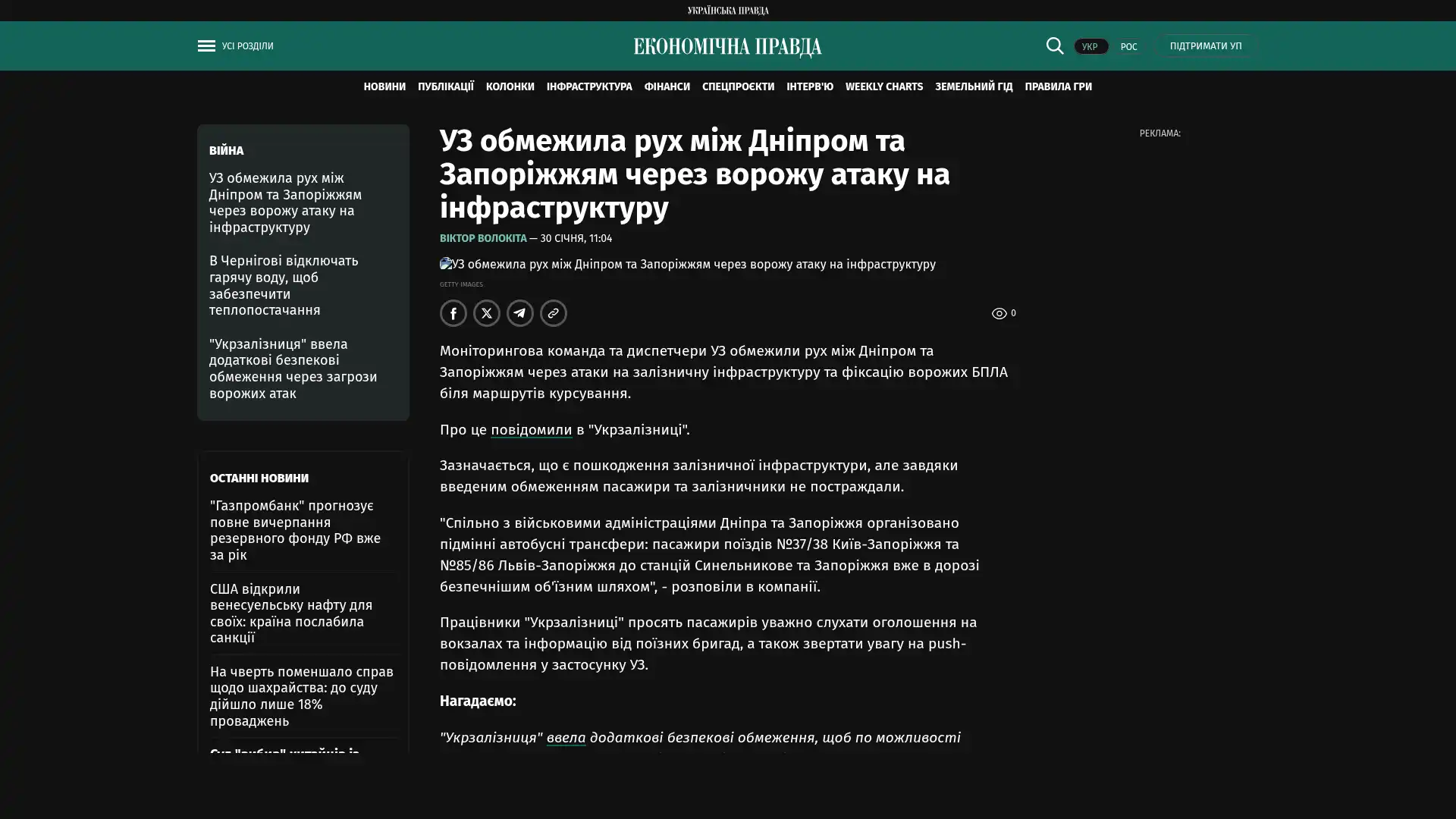Share the article on Facebook
1456x819 pixels.
[x=453, y=313]
